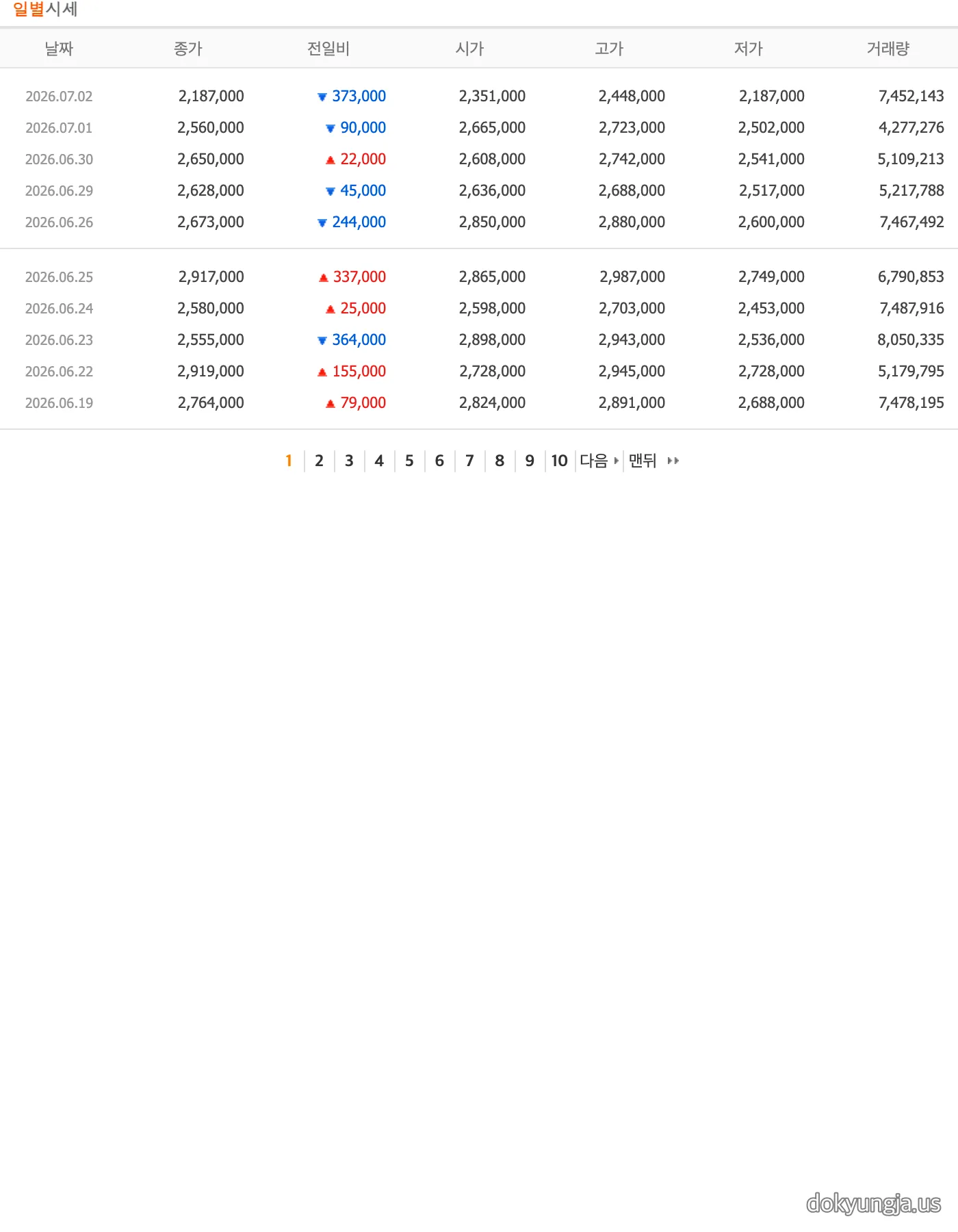Click volume value 8,050,335
Image resolution: width=958 pixels, height=1232 pixels.
click(911, 340)
